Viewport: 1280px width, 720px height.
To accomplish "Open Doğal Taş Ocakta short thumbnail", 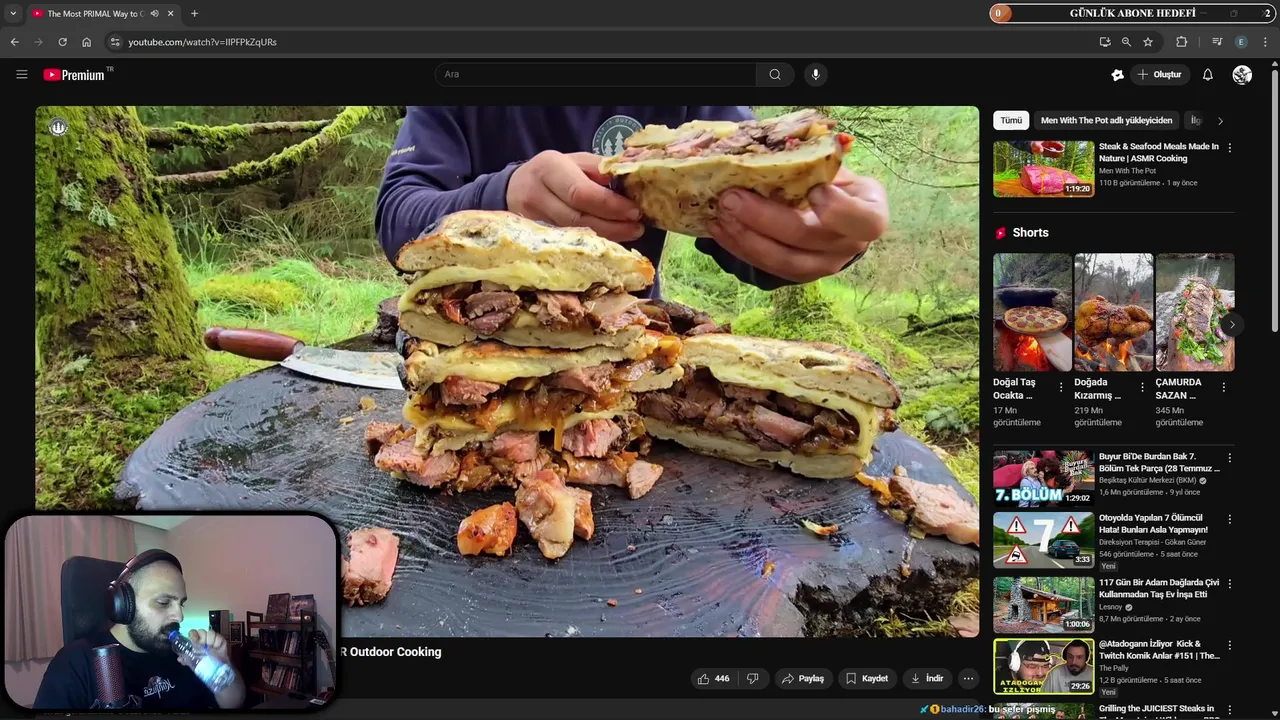I will (1032, 312).
